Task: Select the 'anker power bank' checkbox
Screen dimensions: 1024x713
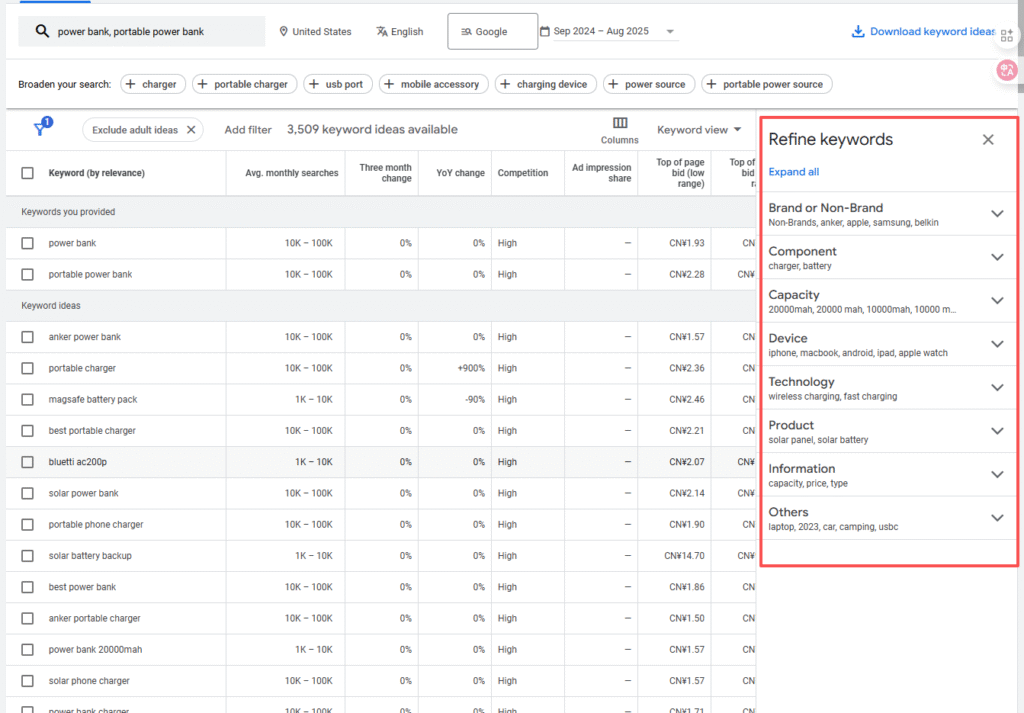Action: (27, 337)
